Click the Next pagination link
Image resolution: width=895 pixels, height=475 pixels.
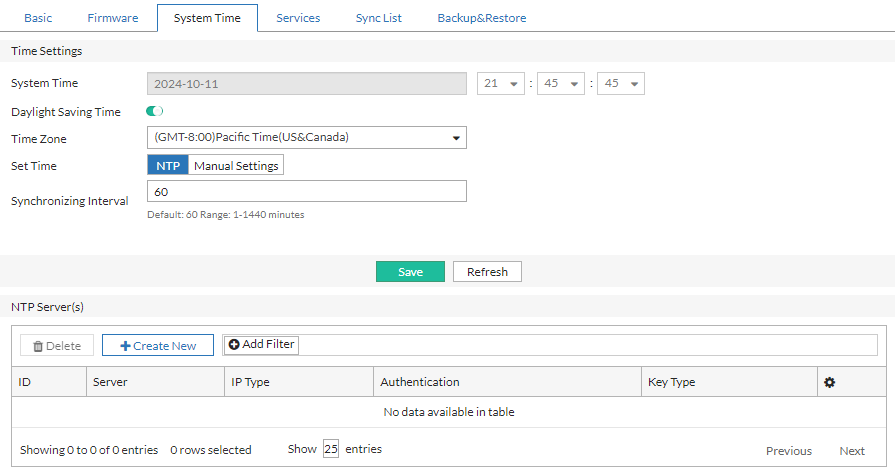point(851,451)
